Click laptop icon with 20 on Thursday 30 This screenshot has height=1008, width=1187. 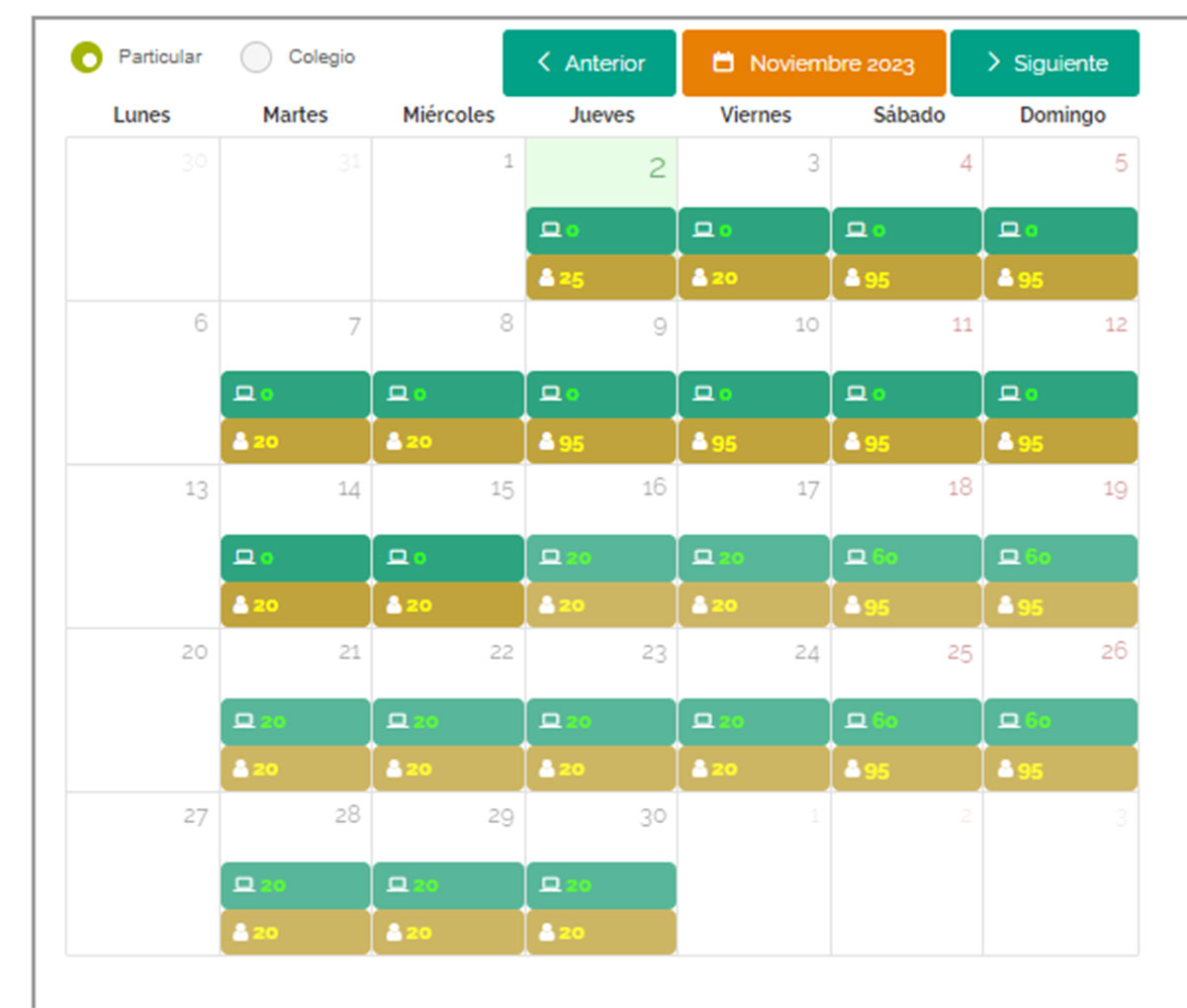click(x=549, y=885)
